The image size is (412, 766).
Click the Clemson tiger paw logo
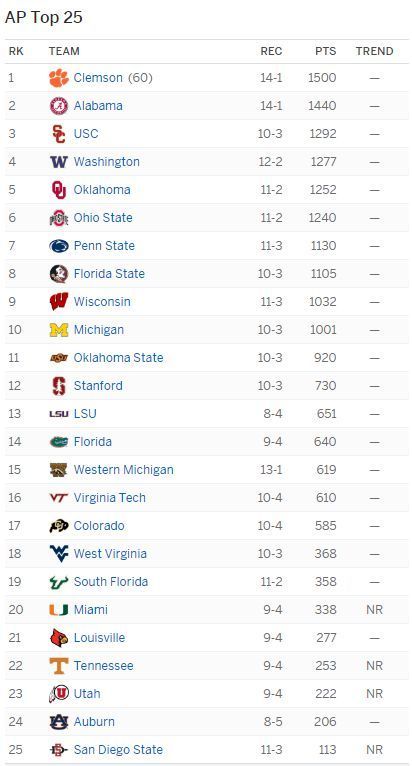click(59, 78)
